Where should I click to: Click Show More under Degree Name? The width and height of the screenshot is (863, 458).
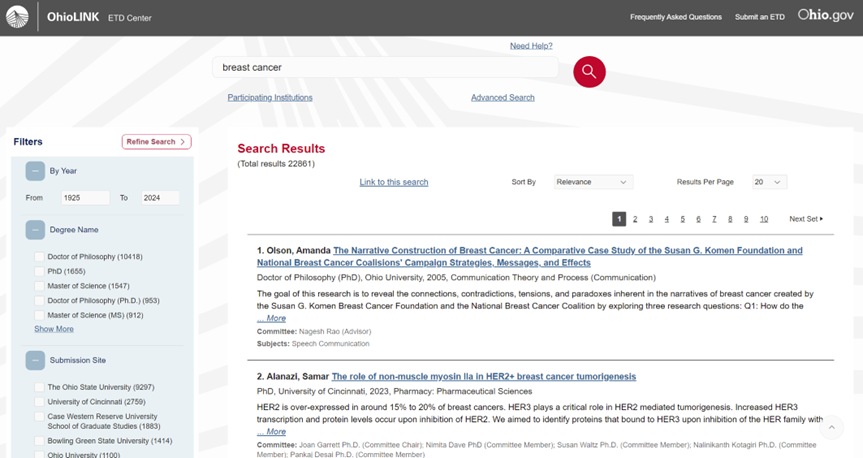54,329
